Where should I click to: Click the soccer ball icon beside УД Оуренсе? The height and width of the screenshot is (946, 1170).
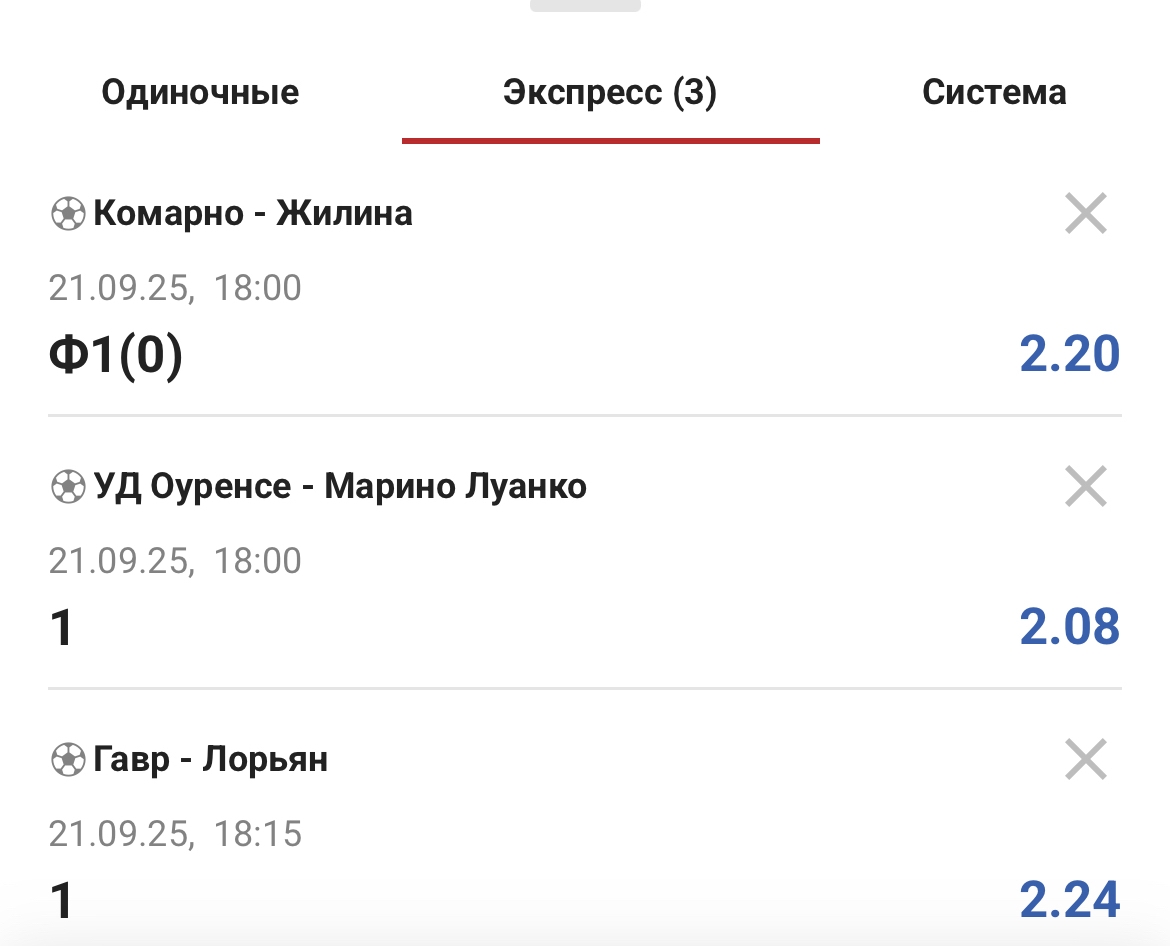tap(68, 487)
